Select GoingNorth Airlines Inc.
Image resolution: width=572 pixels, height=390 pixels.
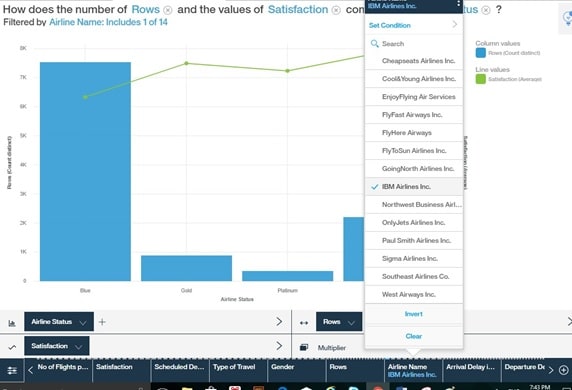tap(414, 169)
